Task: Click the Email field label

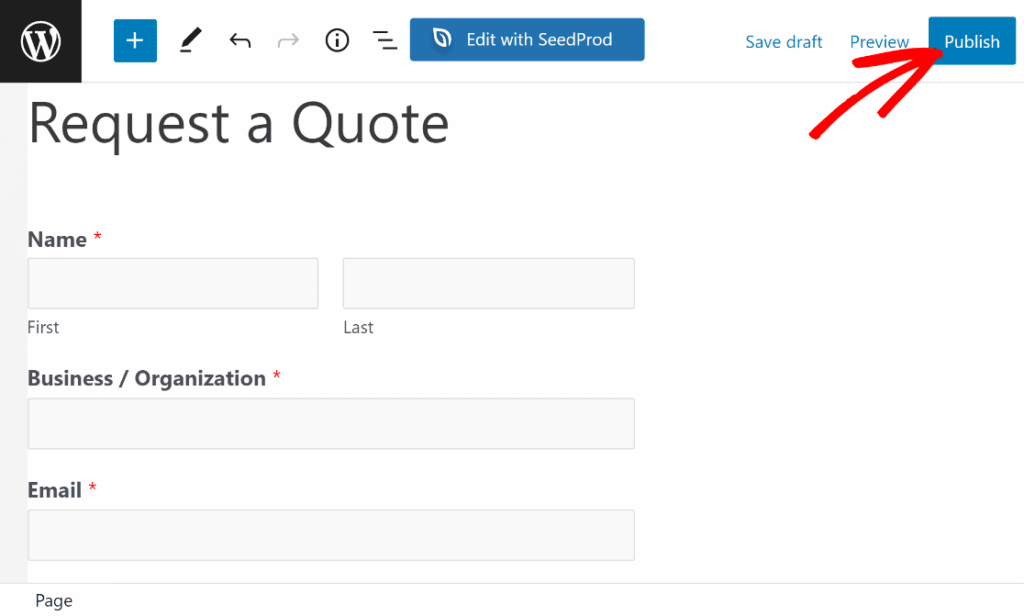Action: pyautogui.click(x=55, y=490)
